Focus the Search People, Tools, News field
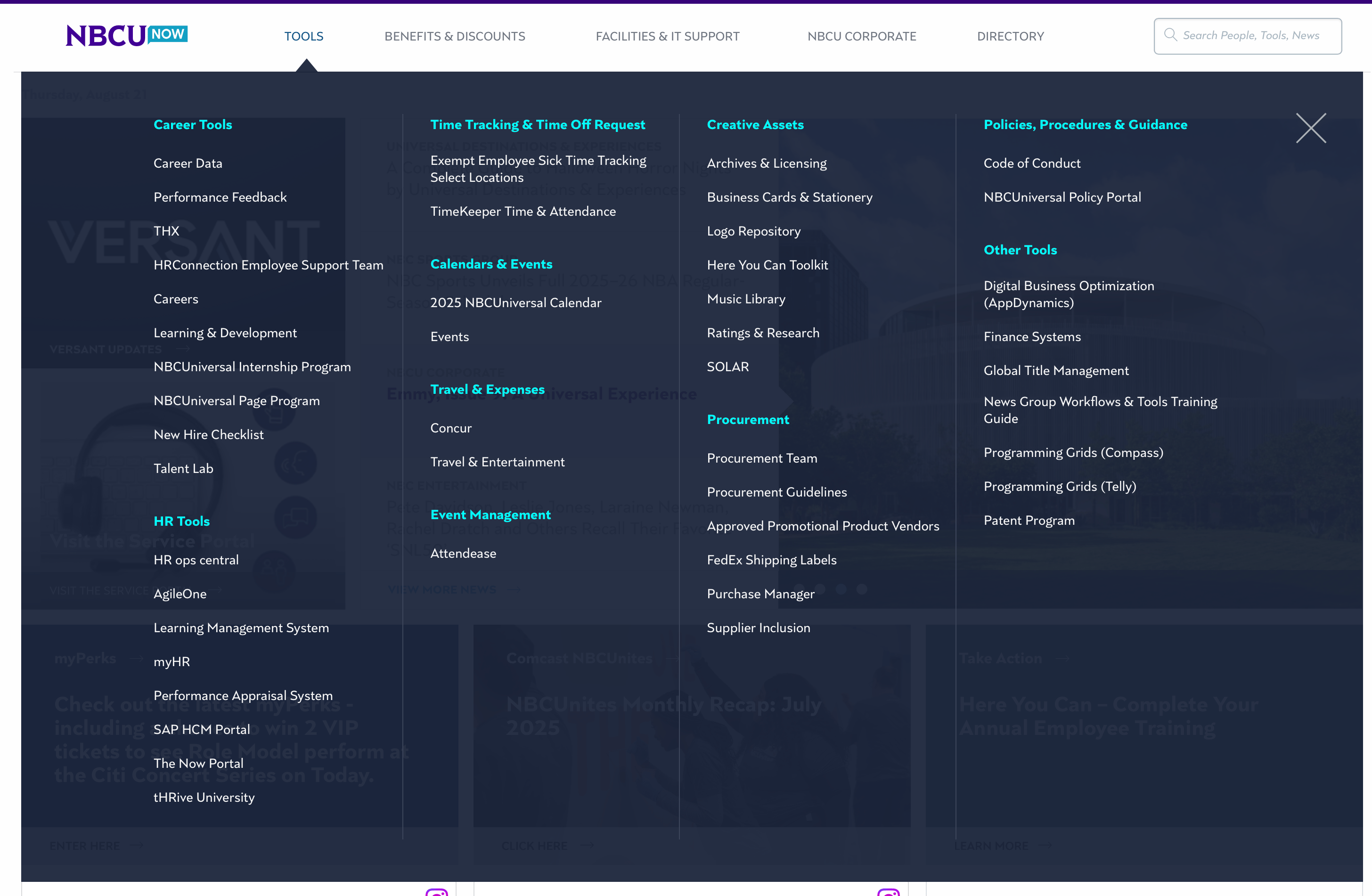Viewport: 1372px width, 896px height. point(1248,36)
